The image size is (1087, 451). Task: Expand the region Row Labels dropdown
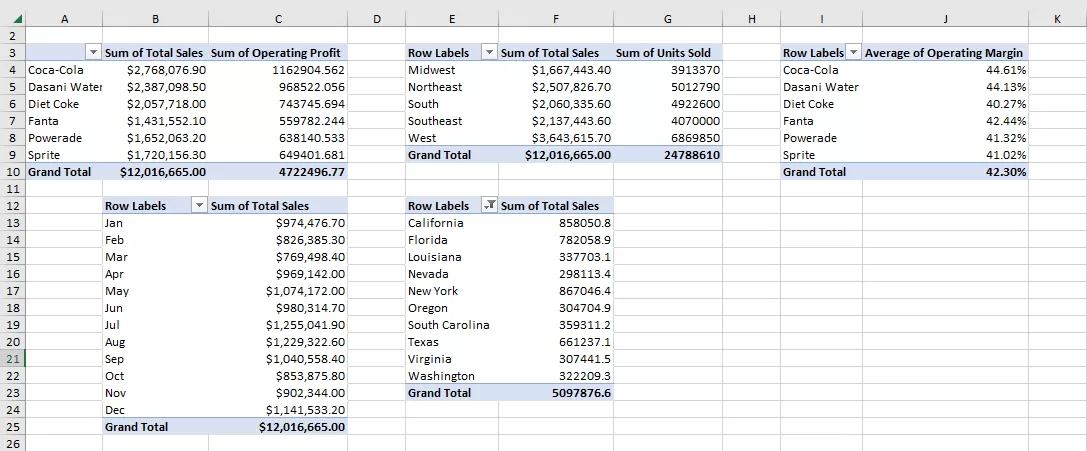click(x=488, y=53)
